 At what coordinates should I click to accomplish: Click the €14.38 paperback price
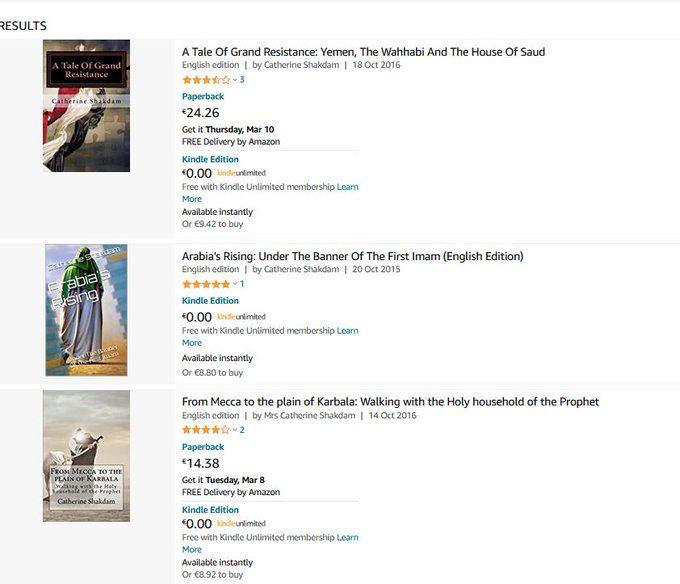pos(201,463)
